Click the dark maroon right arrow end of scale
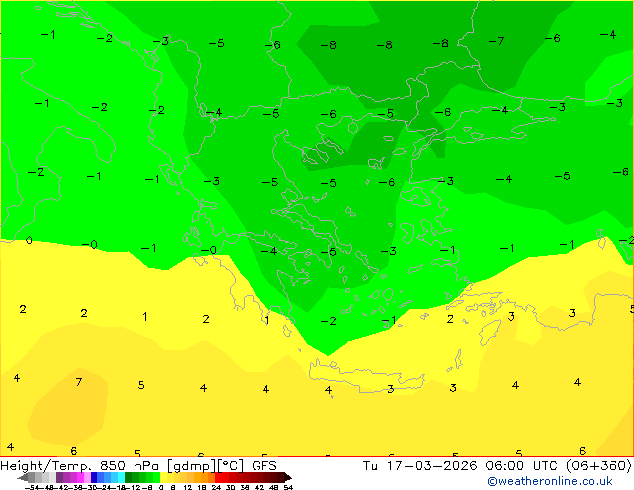The image size is (634, 490). (288, 477)
